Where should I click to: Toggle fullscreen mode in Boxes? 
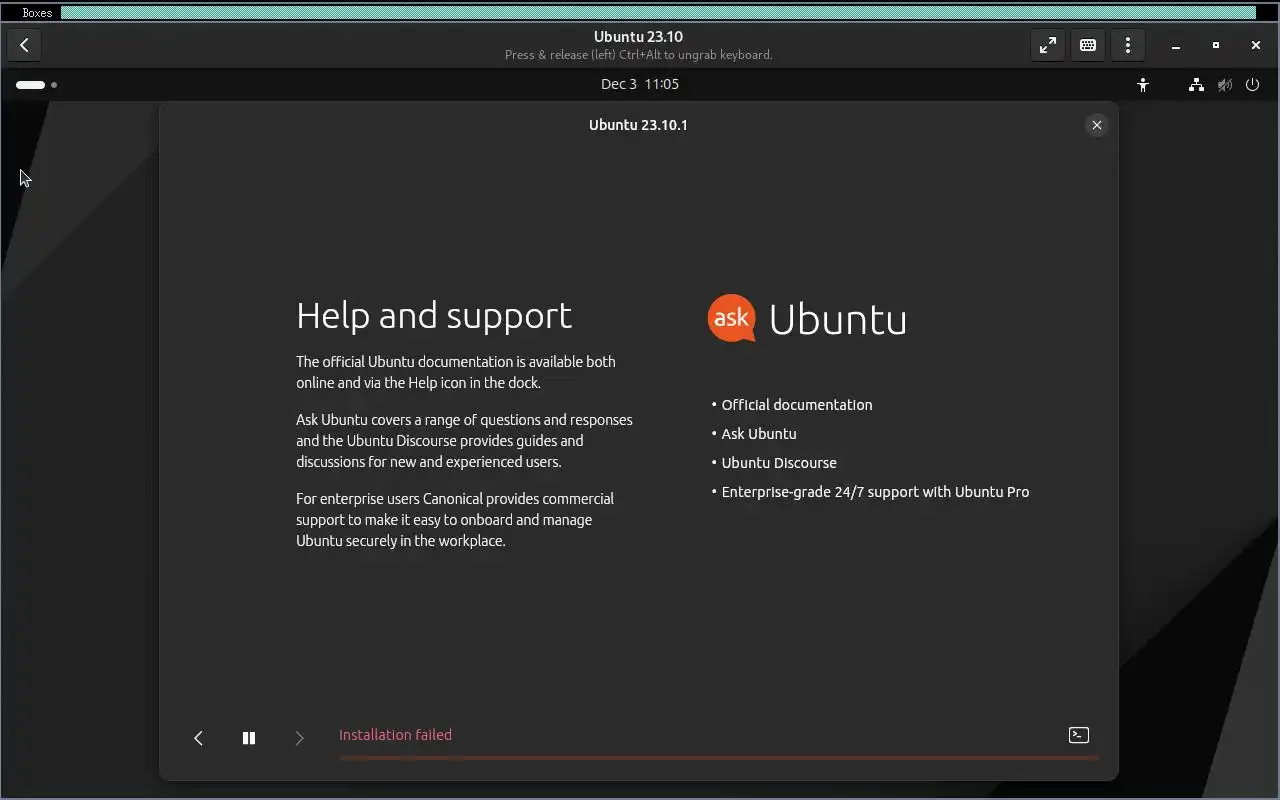point(1047,45)
